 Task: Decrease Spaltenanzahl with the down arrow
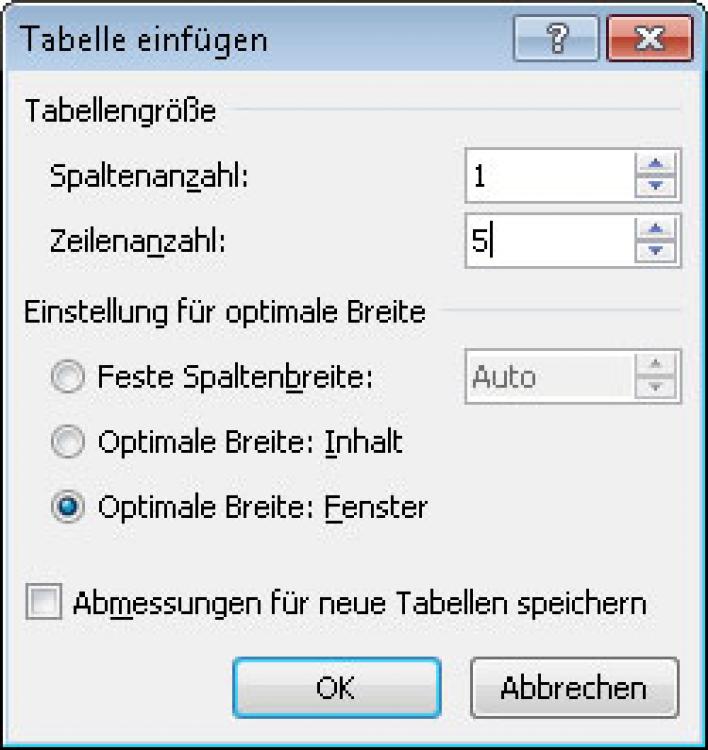(657, 187)
